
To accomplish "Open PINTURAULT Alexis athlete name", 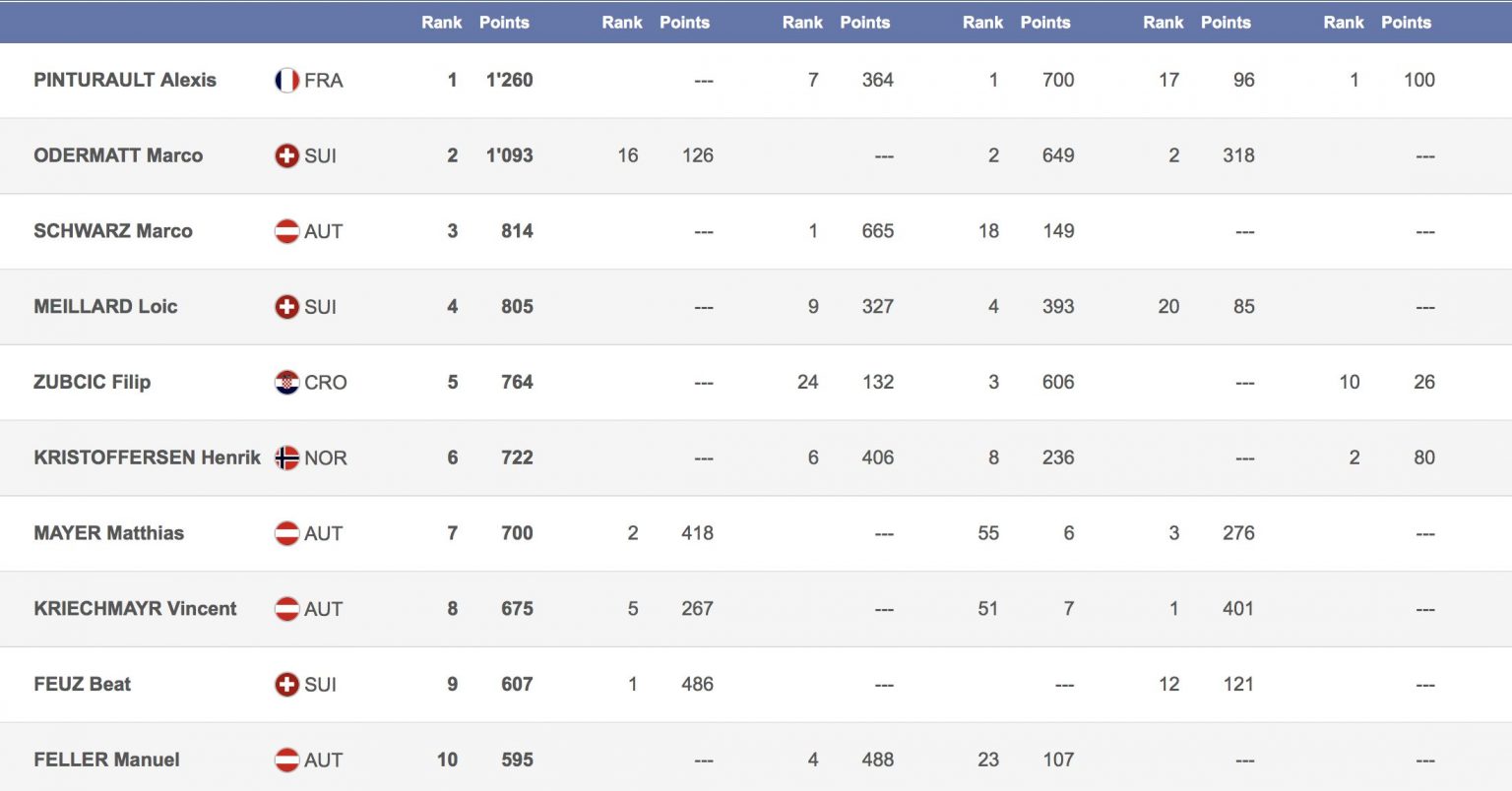I will point(125,81).
